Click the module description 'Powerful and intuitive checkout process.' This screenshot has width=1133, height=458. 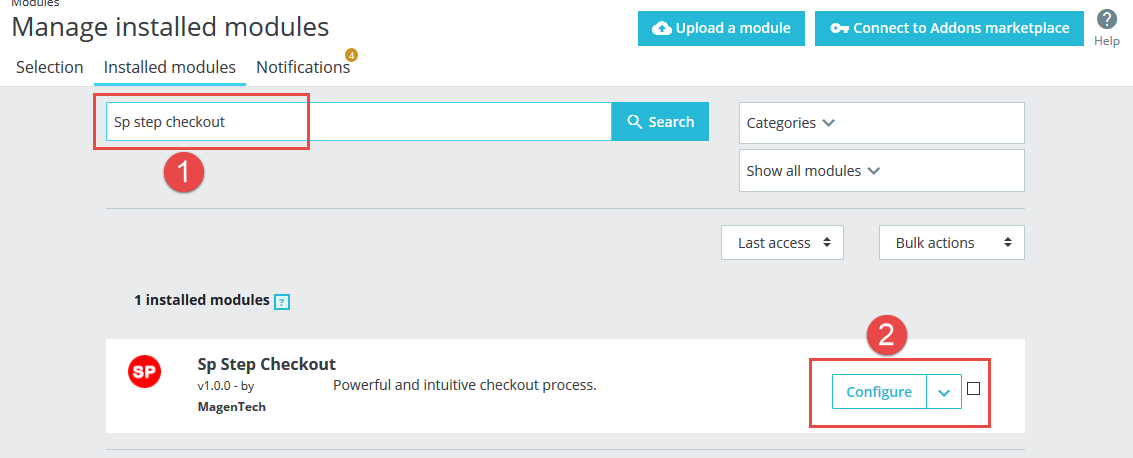465,385
